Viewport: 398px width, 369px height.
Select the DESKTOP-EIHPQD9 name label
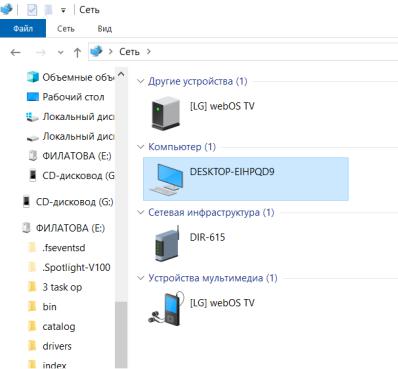click(232, 172)
